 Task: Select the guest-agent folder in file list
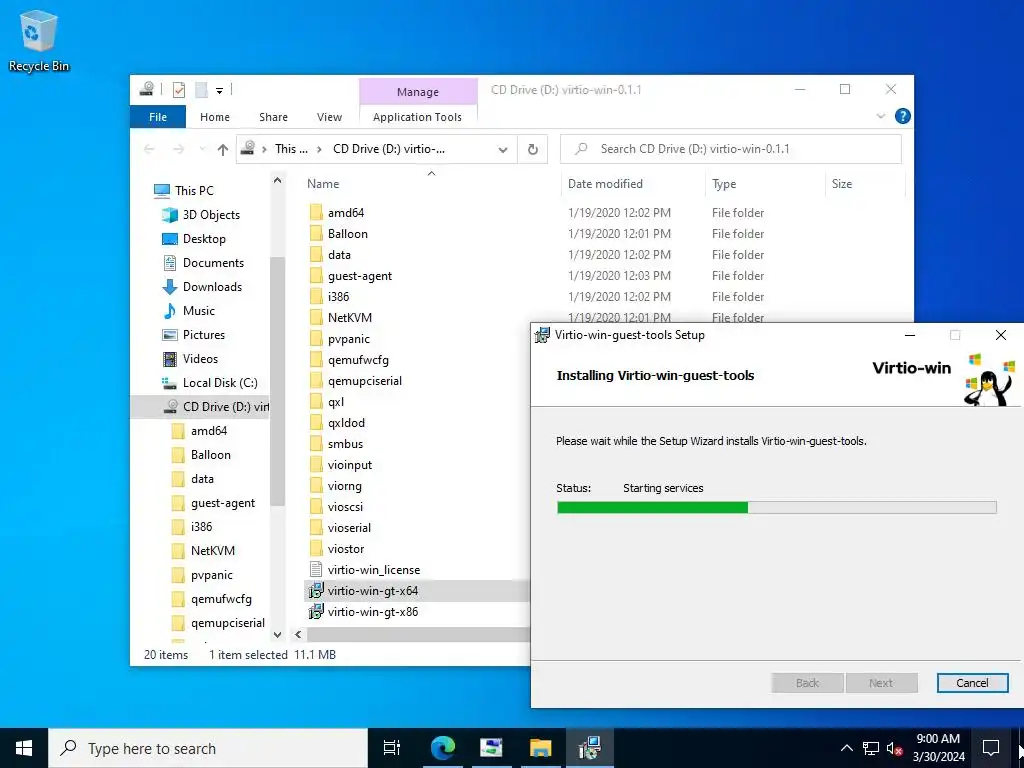click(360, 276)
